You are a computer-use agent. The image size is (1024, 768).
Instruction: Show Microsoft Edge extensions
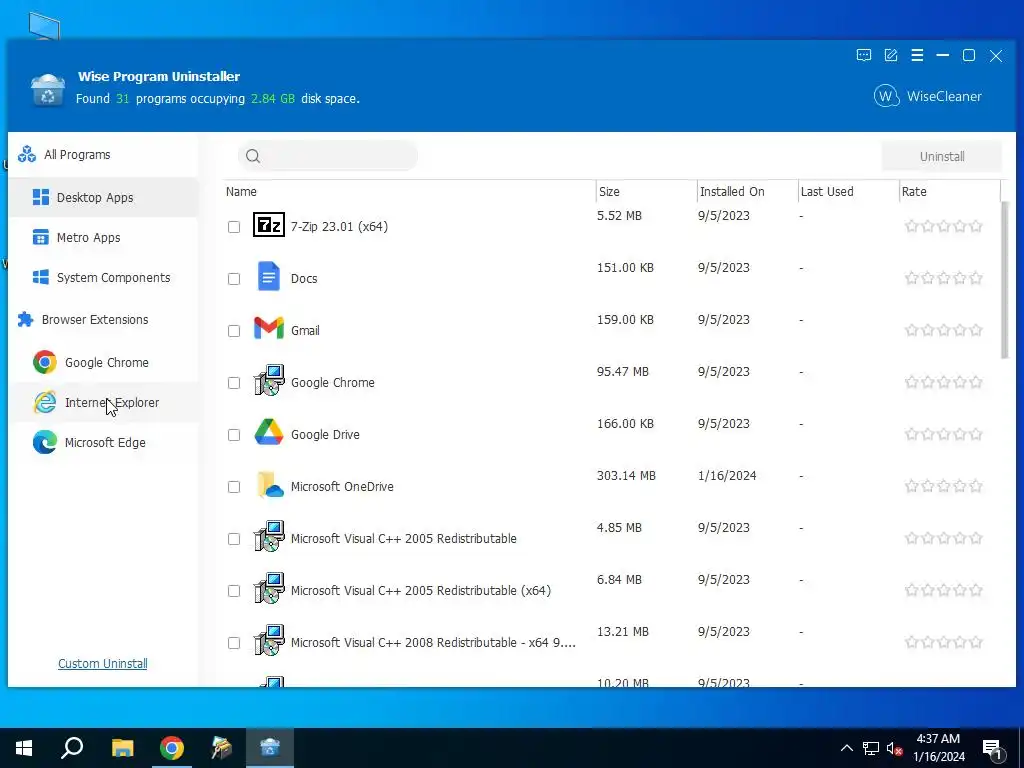tap(103, 443)
